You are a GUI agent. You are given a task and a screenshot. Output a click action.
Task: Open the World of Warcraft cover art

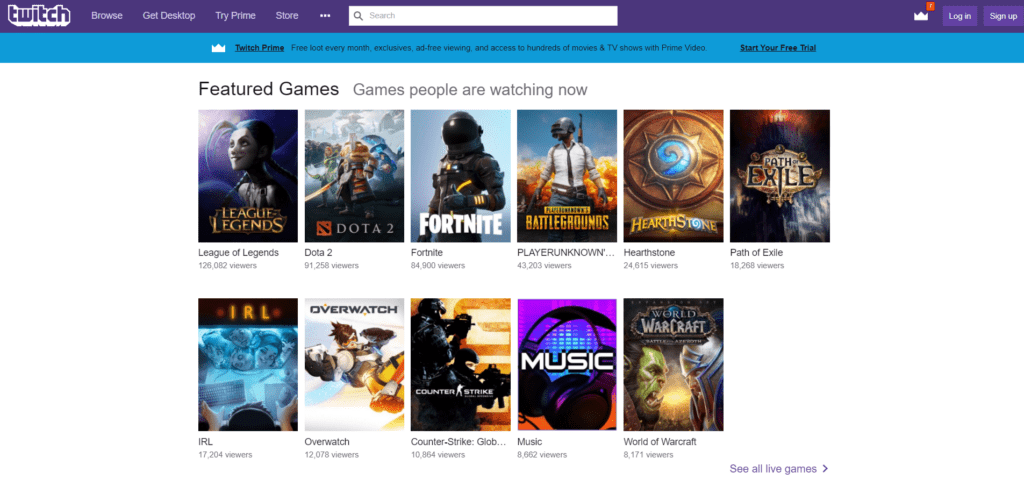tap(673, 364)
